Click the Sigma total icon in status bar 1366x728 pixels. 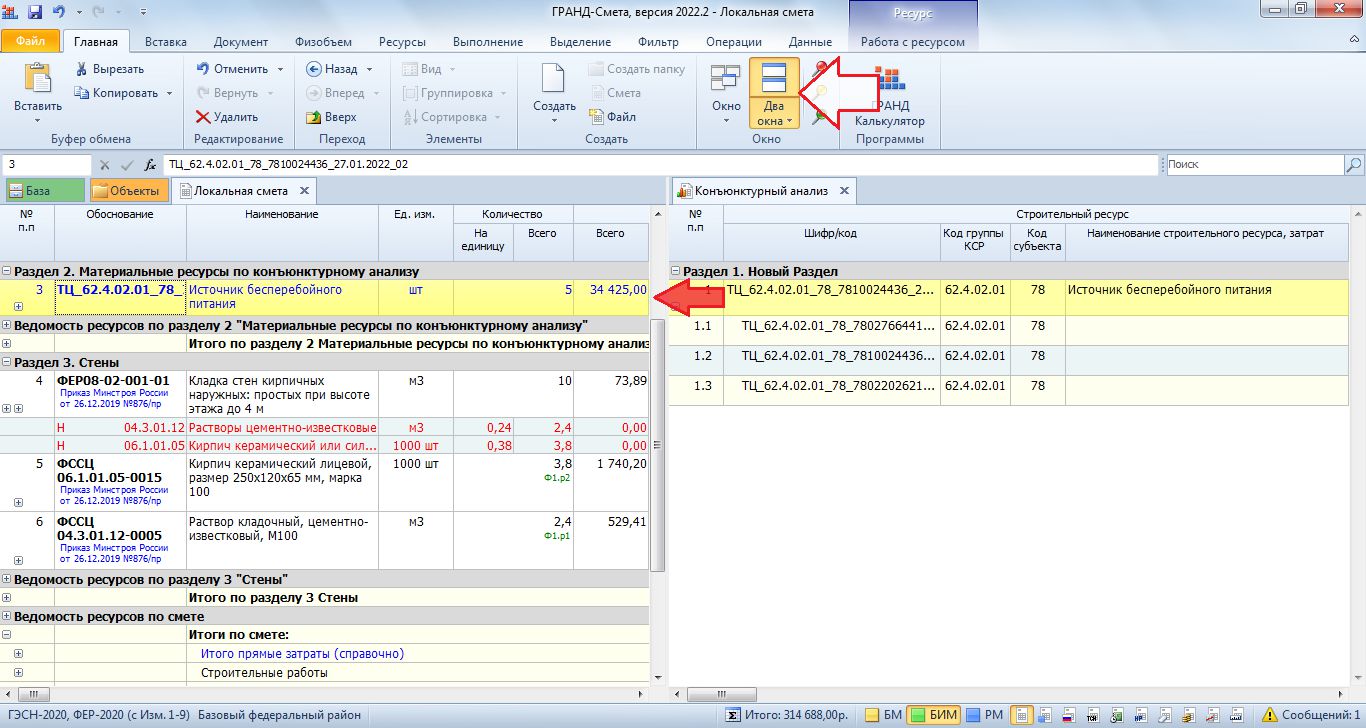[x=732, y=715]
